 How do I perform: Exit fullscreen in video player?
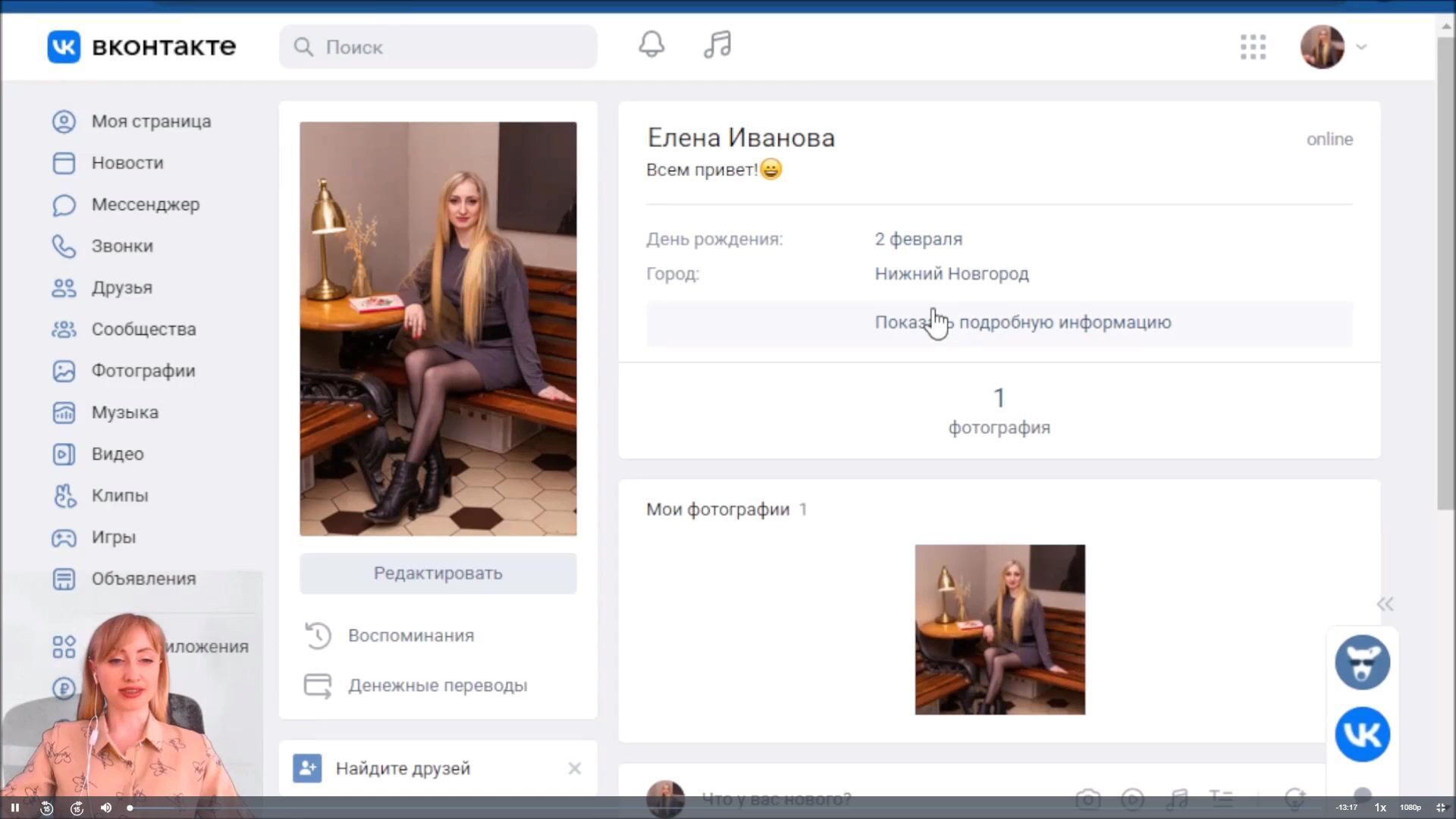point(1441,808)
